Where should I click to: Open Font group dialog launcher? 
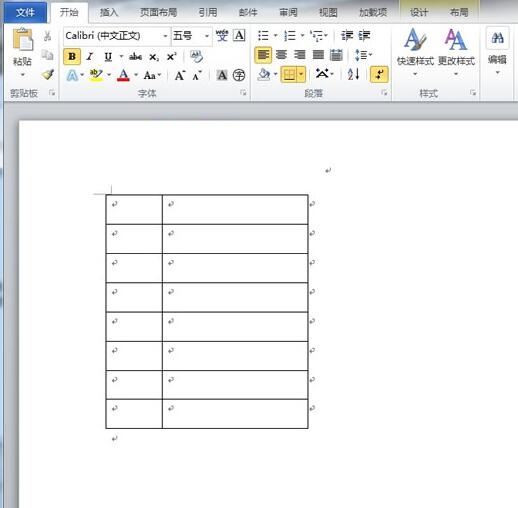pos(244,93)
